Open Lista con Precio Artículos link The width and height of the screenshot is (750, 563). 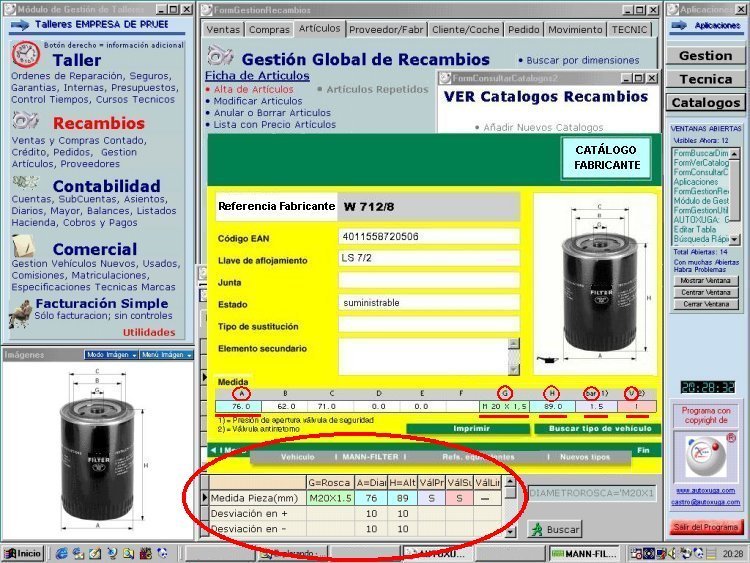274,125
